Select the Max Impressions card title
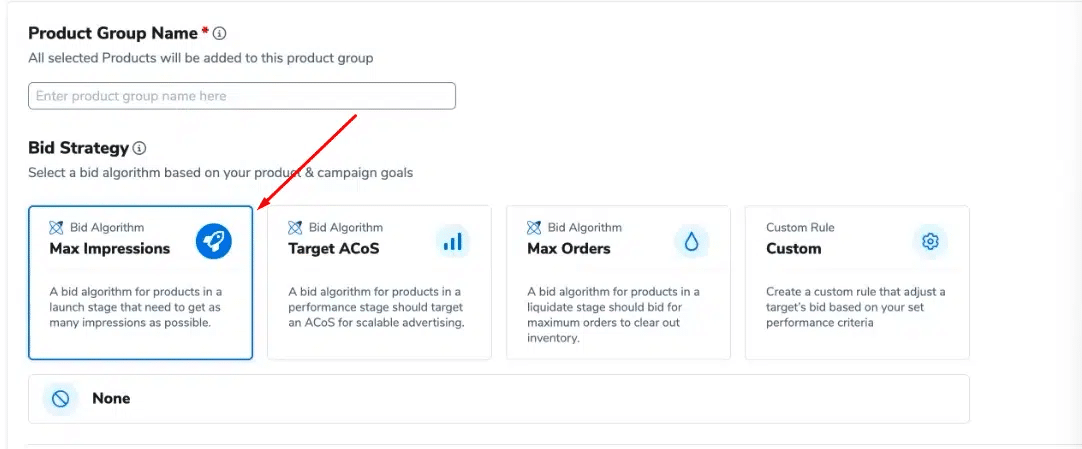Viewport: 1082px width, 449px height. [109, 248]
